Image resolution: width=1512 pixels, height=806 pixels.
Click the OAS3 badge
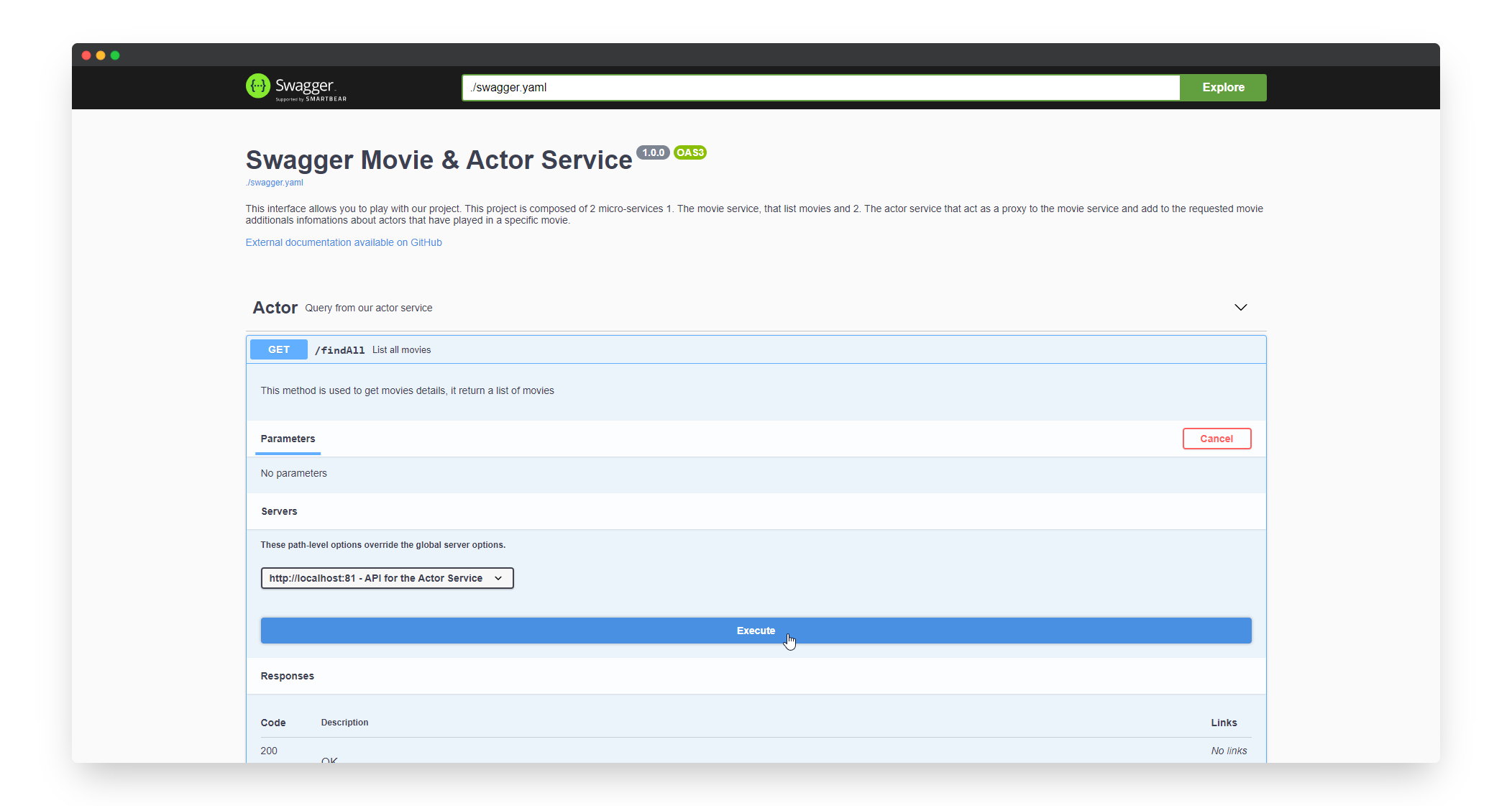pyautogui.click(x=690, y=152)
